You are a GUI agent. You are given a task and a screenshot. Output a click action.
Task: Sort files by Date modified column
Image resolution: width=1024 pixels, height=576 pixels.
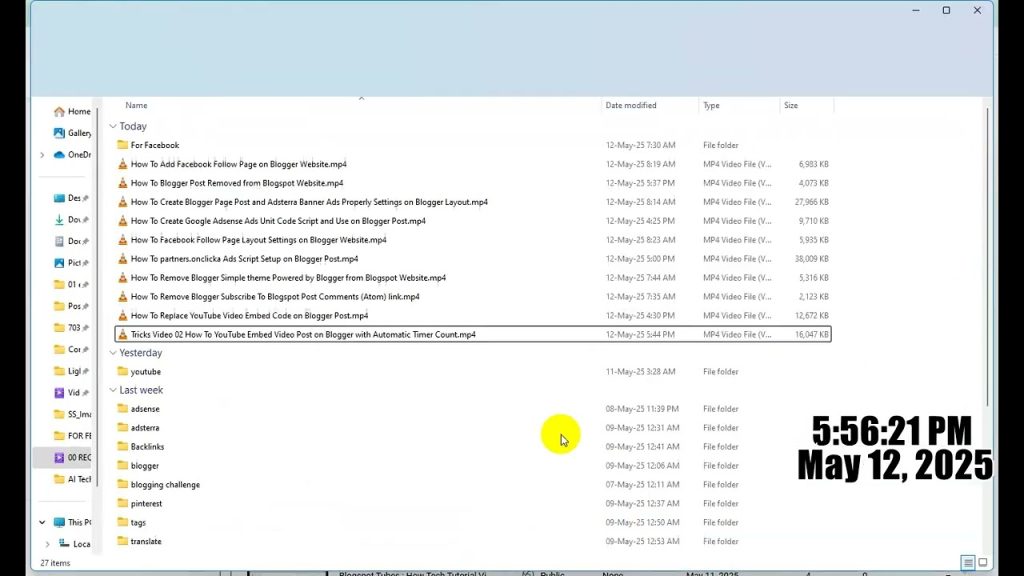631,105
